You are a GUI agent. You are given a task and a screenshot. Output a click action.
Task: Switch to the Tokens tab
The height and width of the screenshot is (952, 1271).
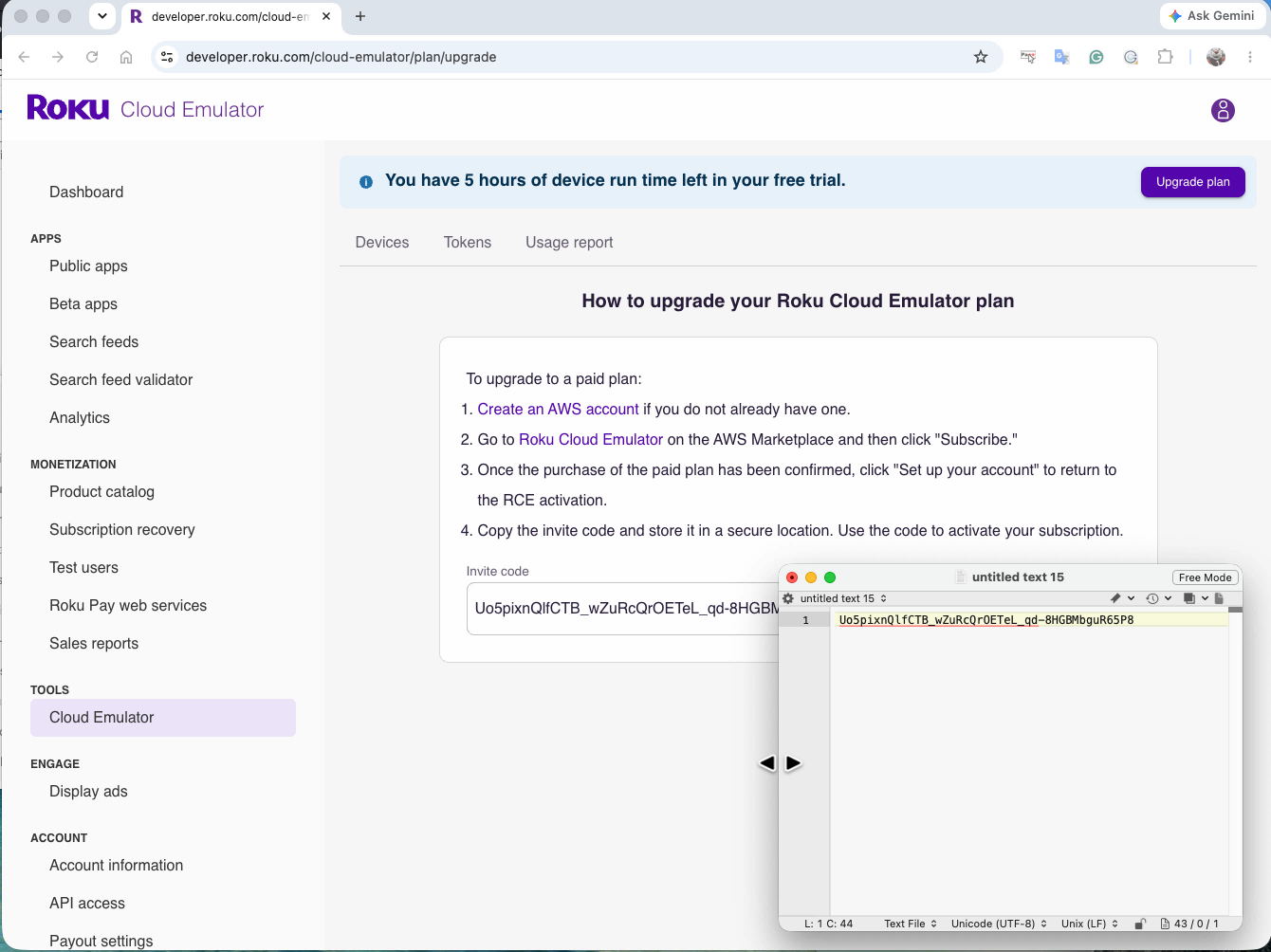[468, 242]
